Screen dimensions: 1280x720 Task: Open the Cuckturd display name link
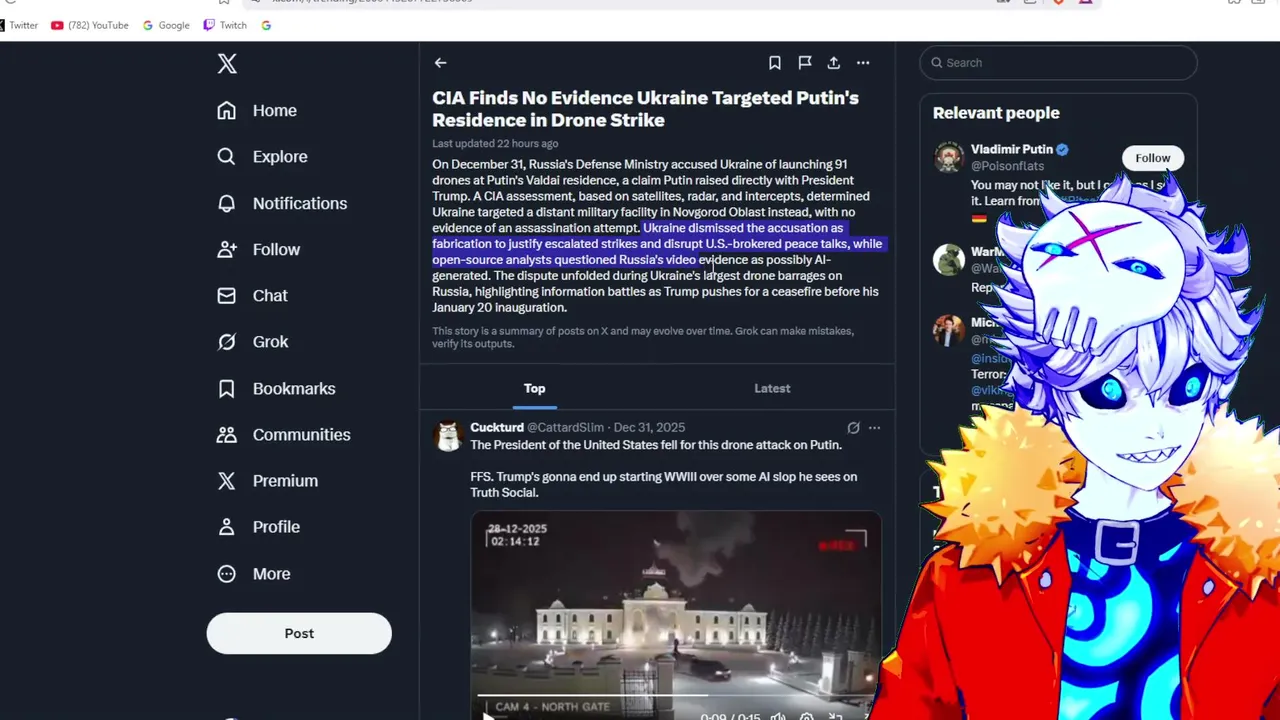pos(497,428)
